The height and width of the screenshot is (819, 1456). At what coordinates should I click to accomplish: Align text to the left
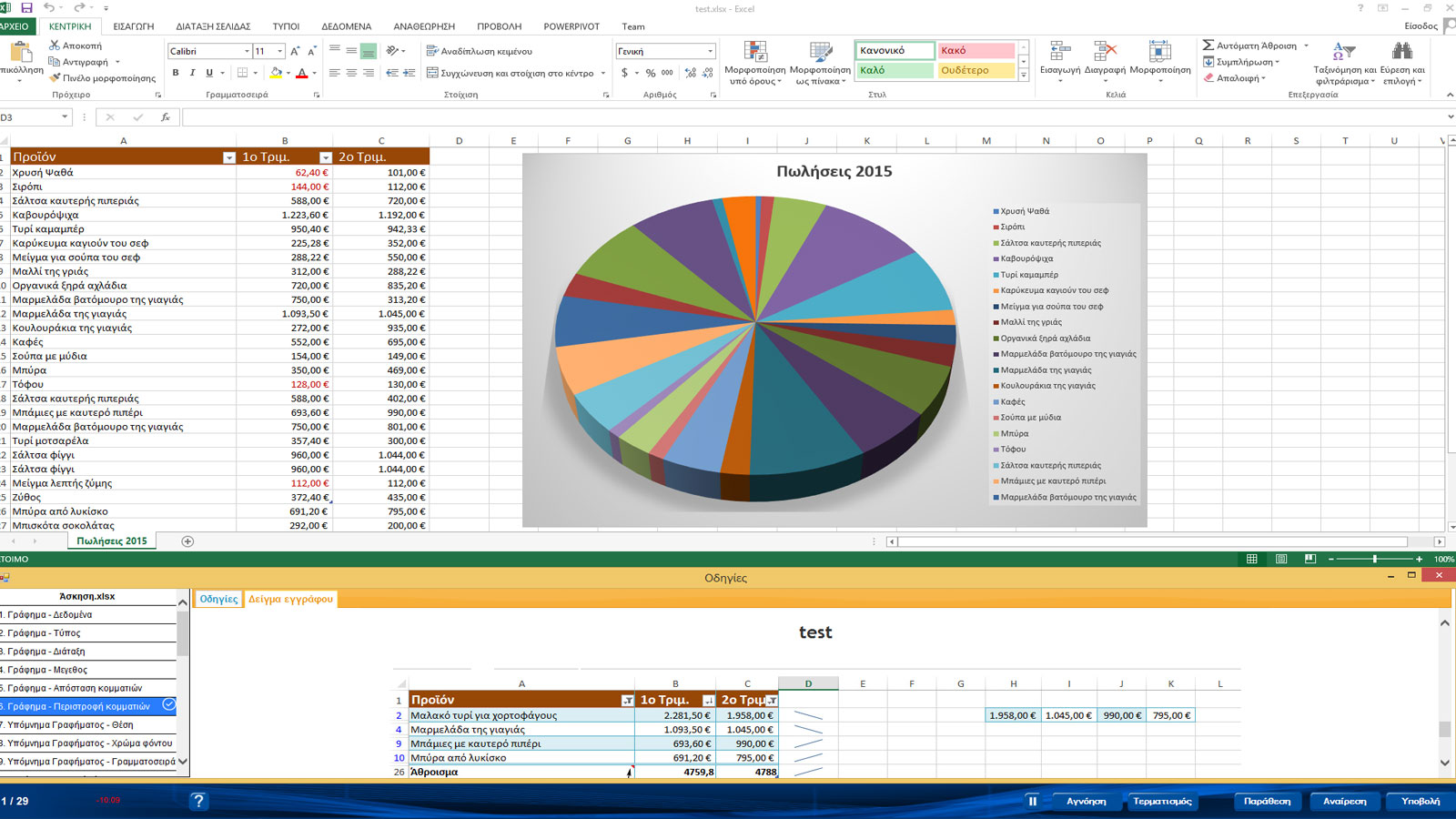click(334, 73)
